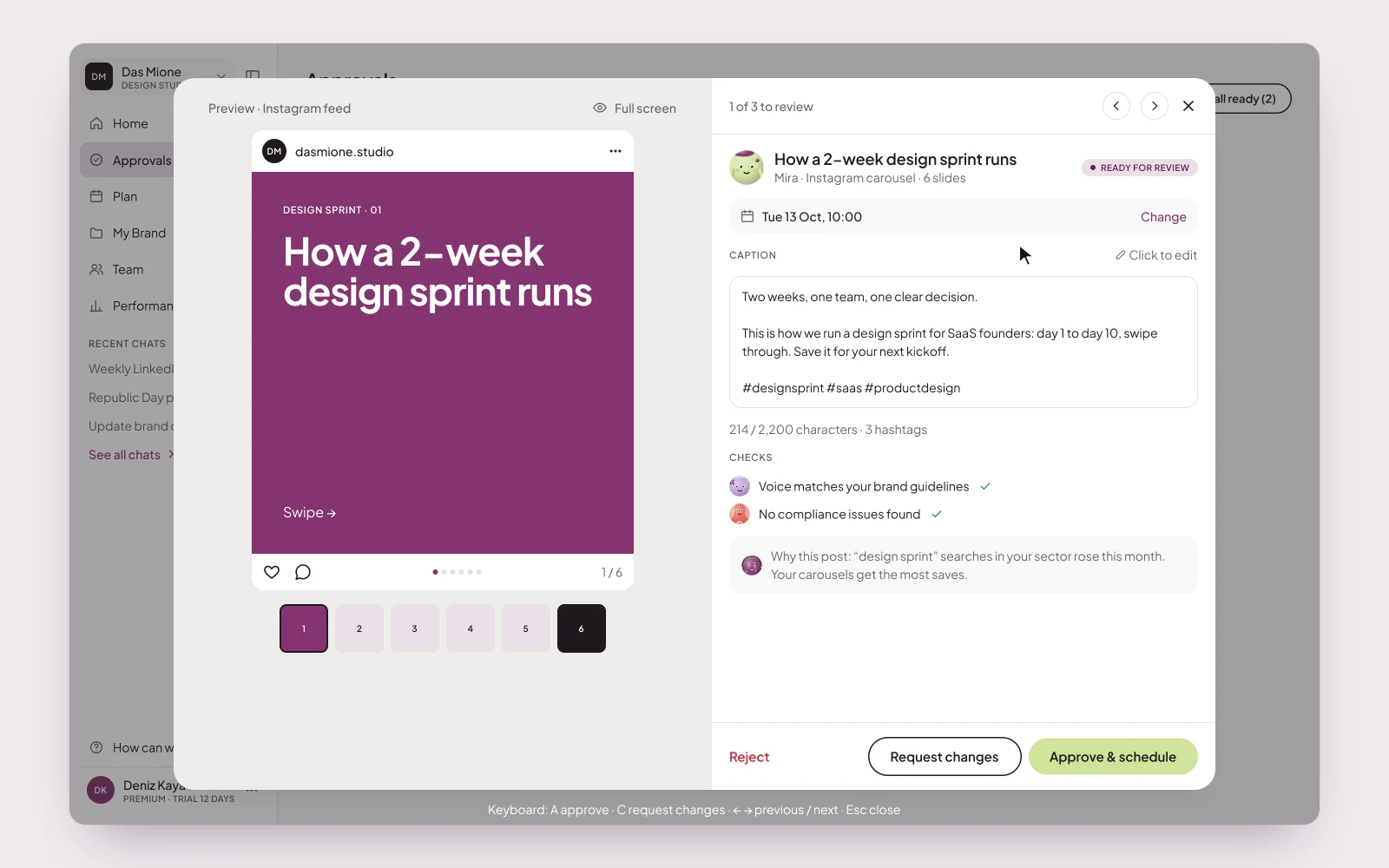Viewport: 1389px width, 868px height.
Task: Expand See all chats
Action: 131,455
